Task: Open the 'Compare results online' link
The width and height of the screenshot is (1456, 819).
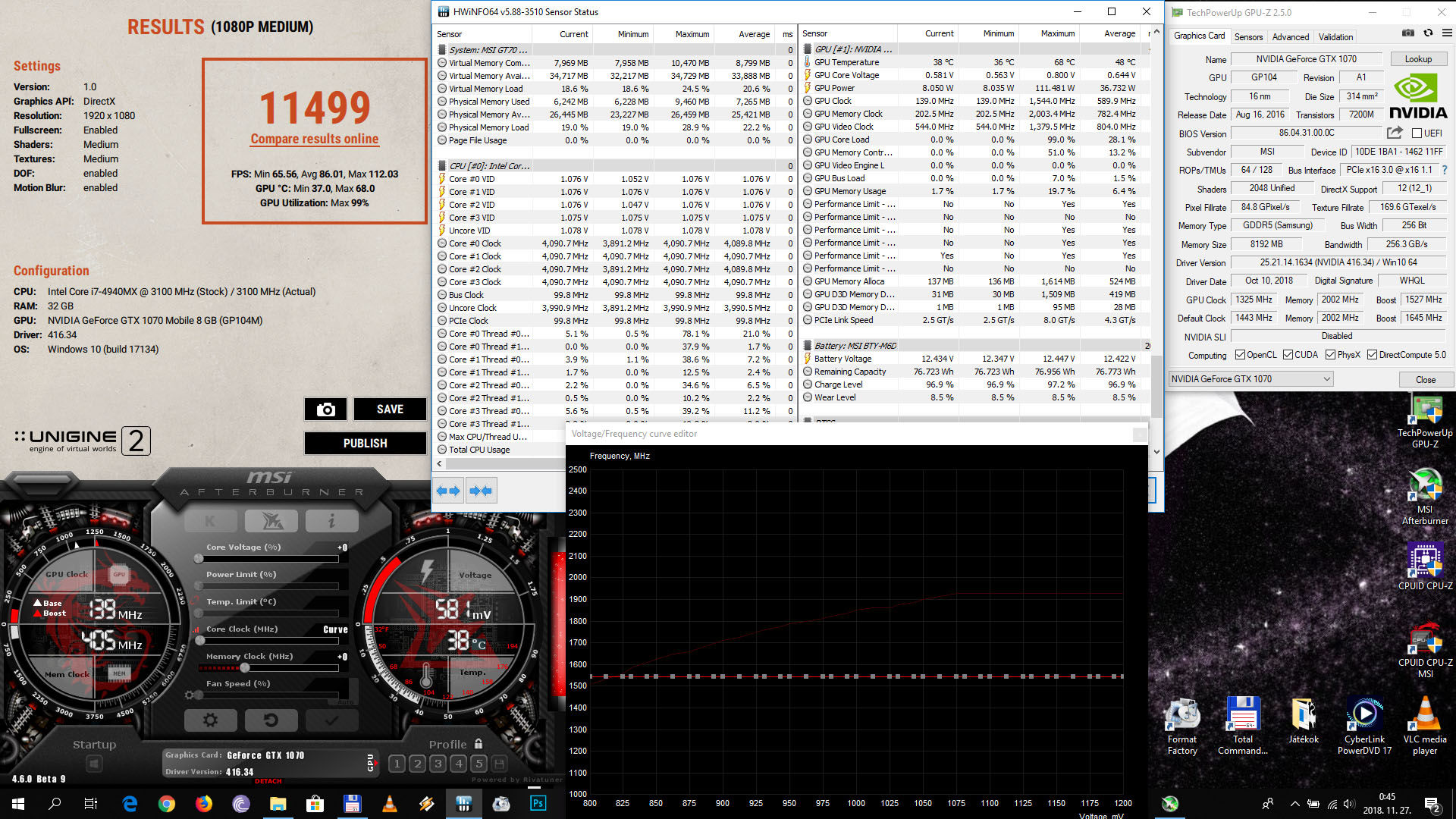Action: pos(315,139)
